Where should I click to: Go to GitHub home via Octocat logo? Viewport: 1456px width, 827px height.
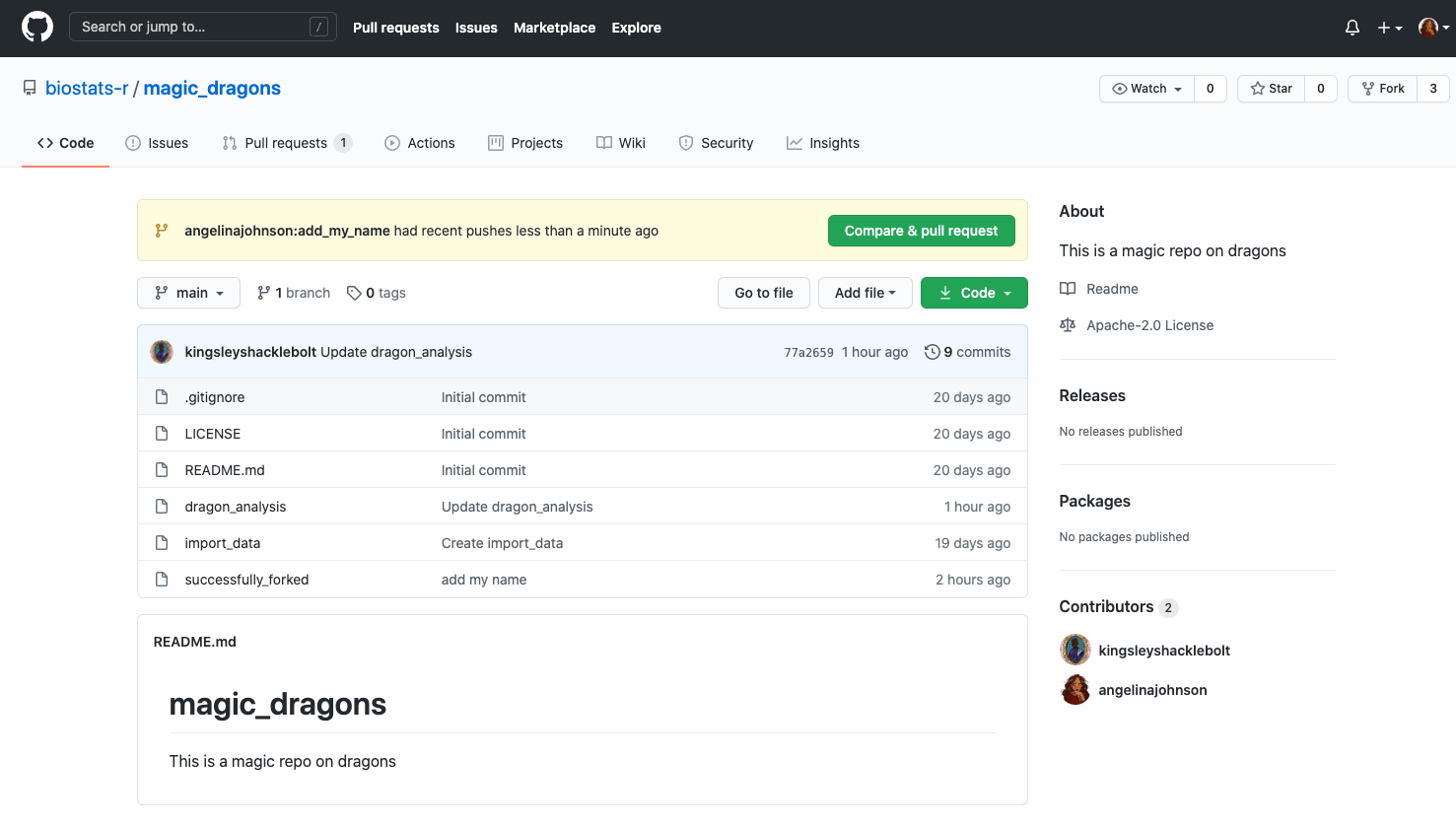37,27
